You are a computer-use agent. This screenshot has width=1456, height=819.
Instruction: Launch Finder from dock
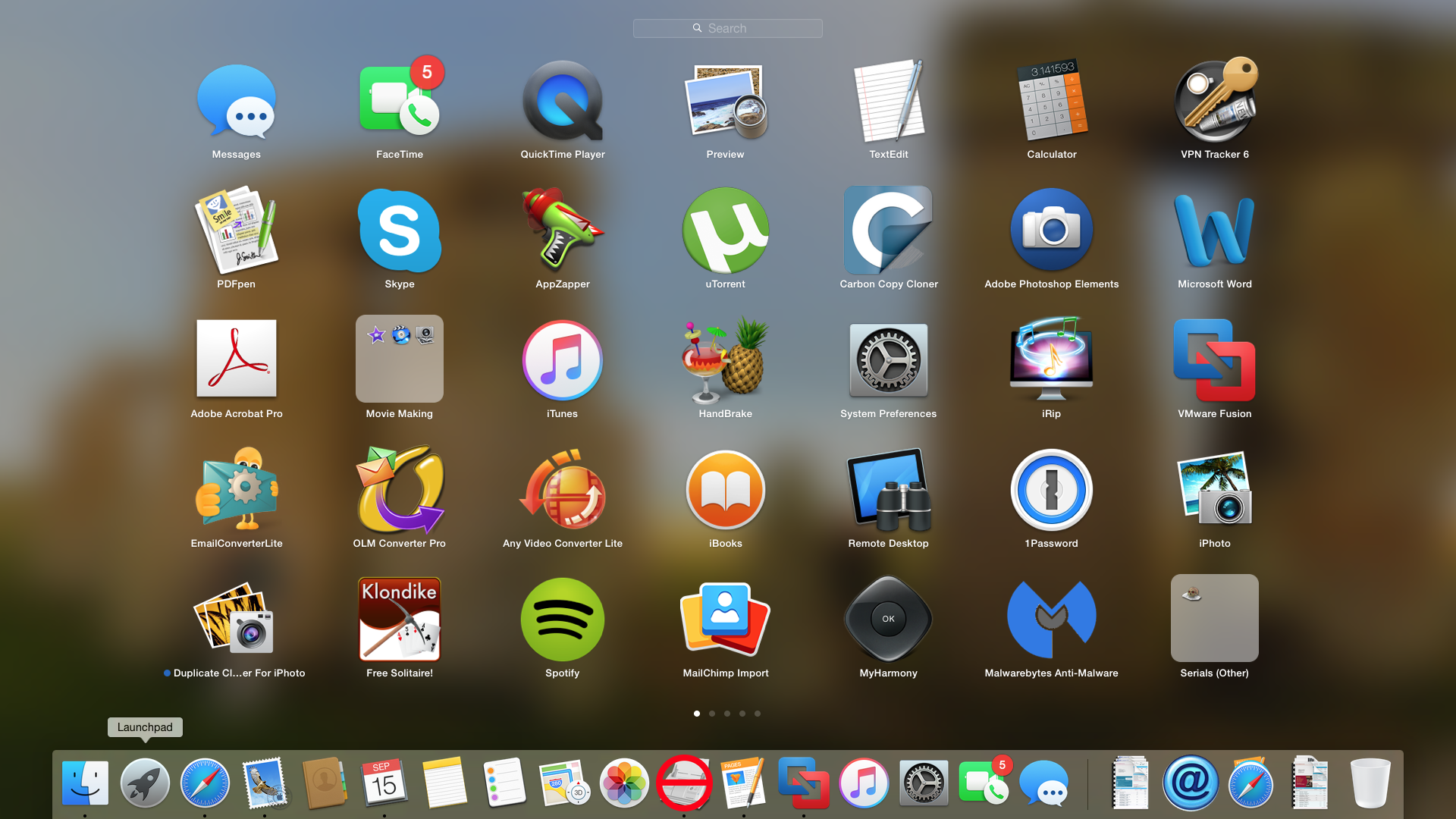[x=85, y=783]
